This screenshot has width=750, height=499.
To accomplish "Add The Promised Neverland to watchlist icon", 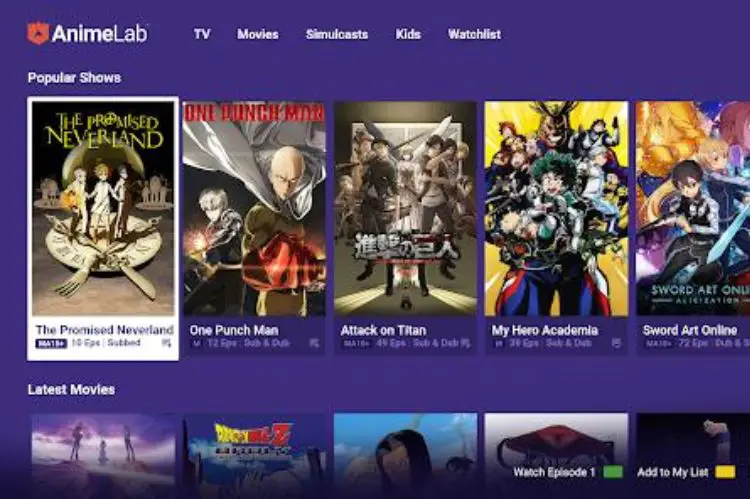I will [x=166, y=343].
